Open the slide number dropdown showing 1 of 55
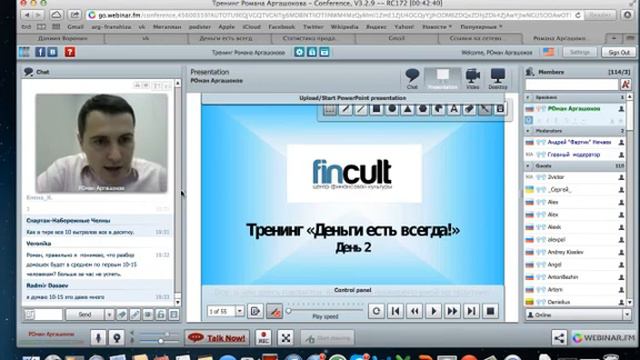 [240, 311]
